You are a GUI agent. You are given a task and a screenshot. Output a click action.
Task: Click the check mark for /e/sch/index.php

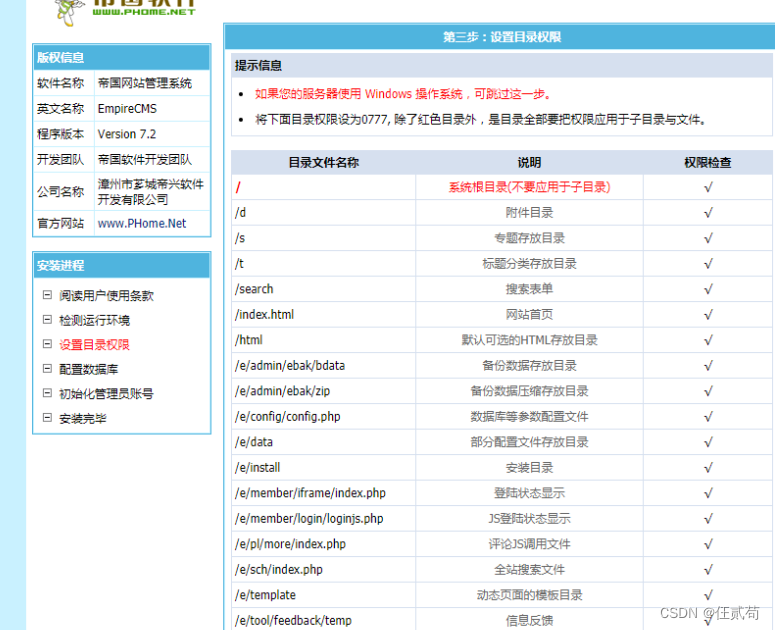point(708,570)
